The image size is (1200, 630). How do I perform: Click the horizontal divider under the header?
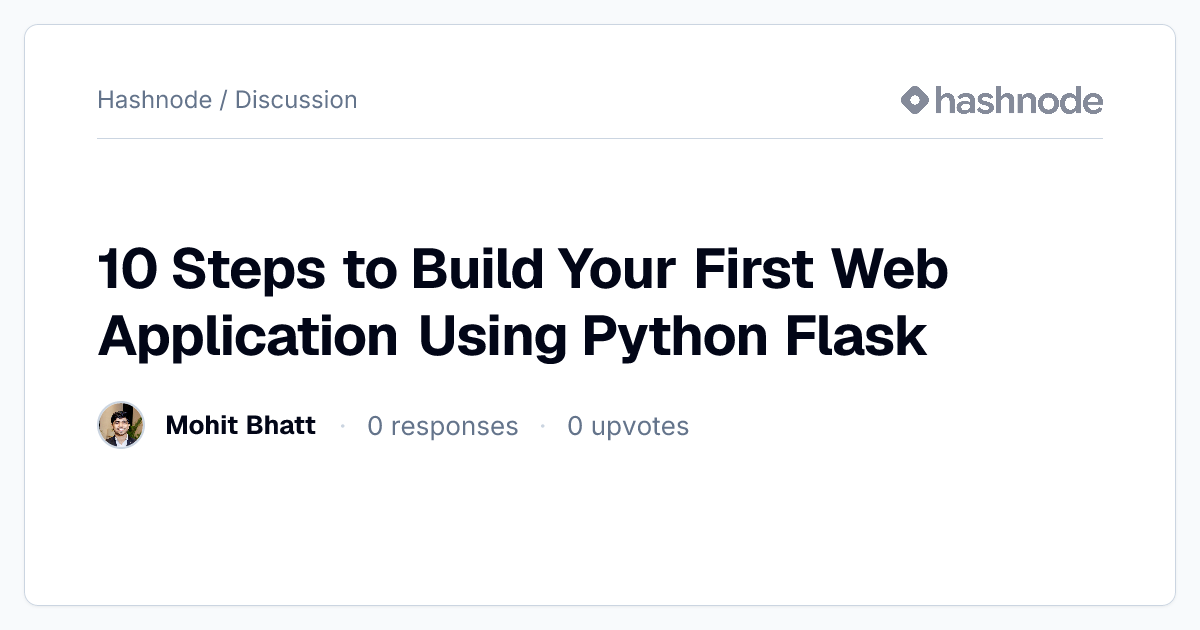point(600,138)
